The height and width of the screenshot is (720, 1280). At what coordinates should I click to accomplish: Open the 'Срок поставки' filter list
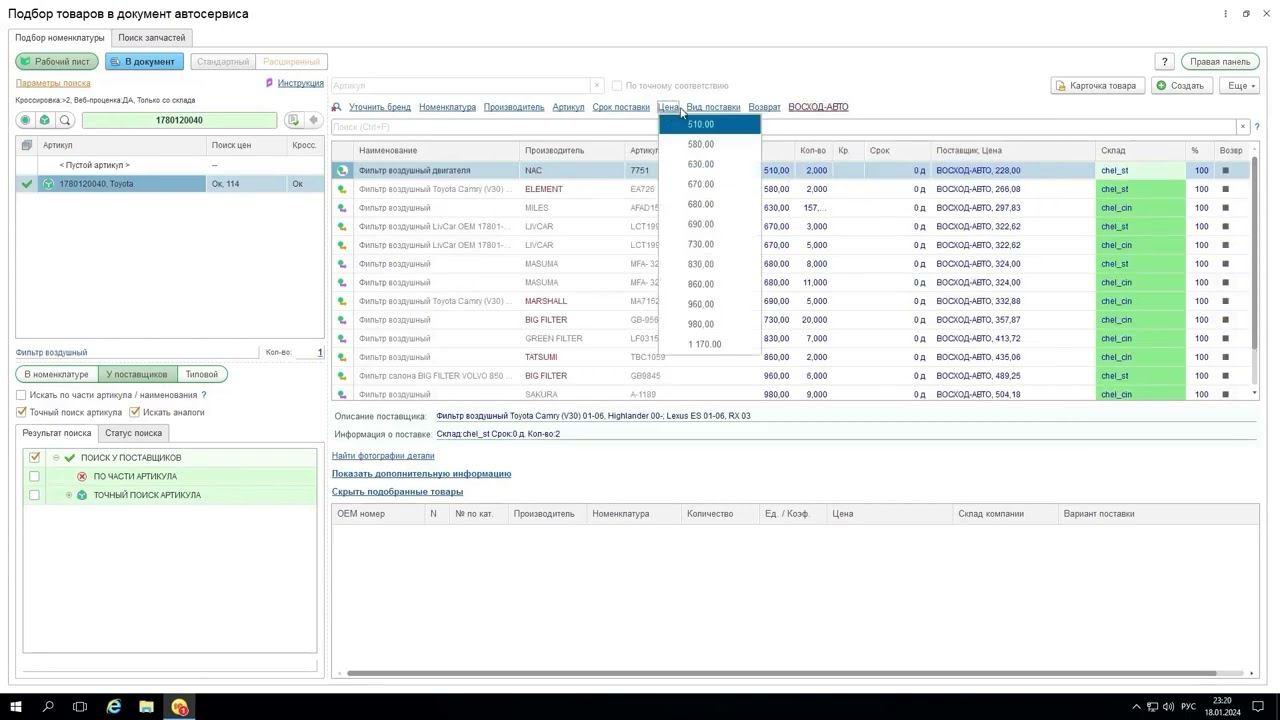click(621, 107)
